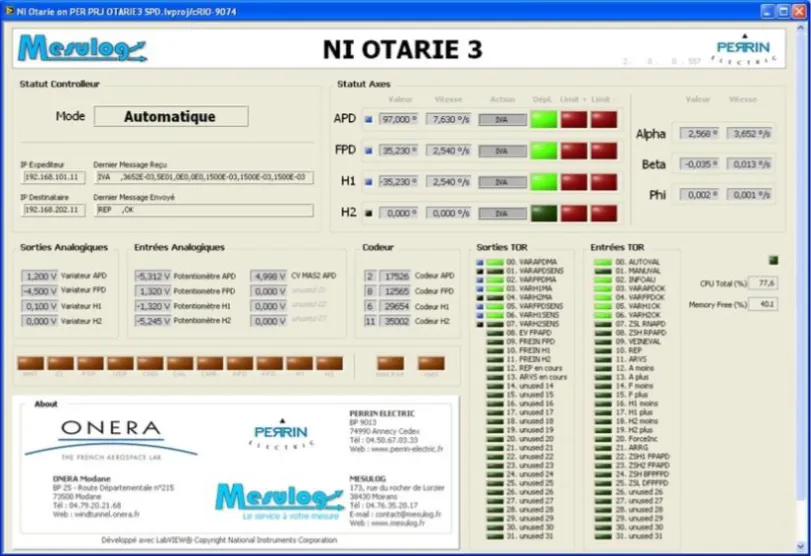Click the contact@mesulog.fr email address

pyautogui.click(x=406, y=514)
